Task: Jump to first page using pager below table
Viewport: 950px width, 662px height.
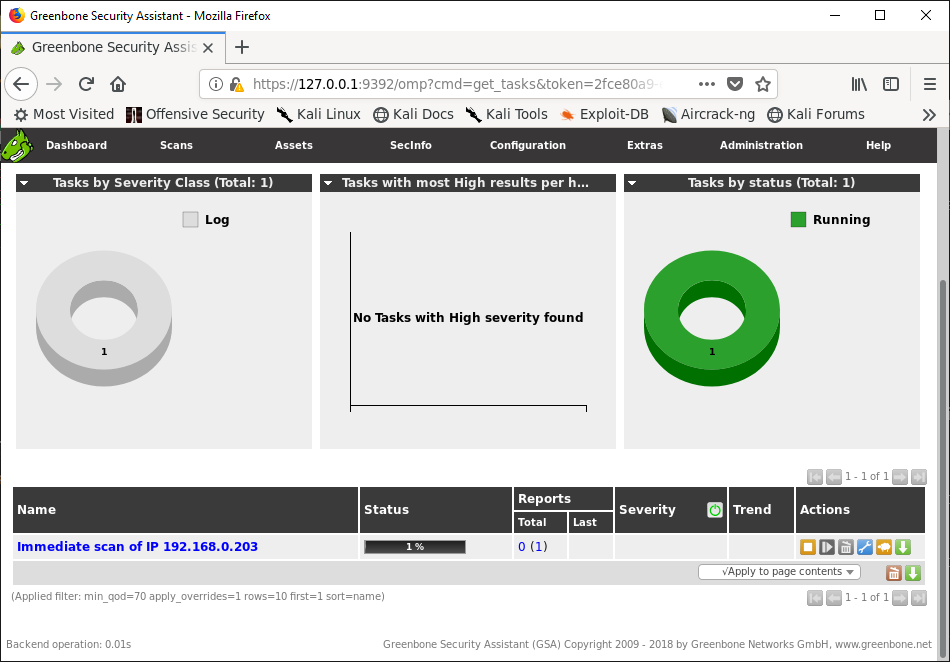Action: pos(815,598)
